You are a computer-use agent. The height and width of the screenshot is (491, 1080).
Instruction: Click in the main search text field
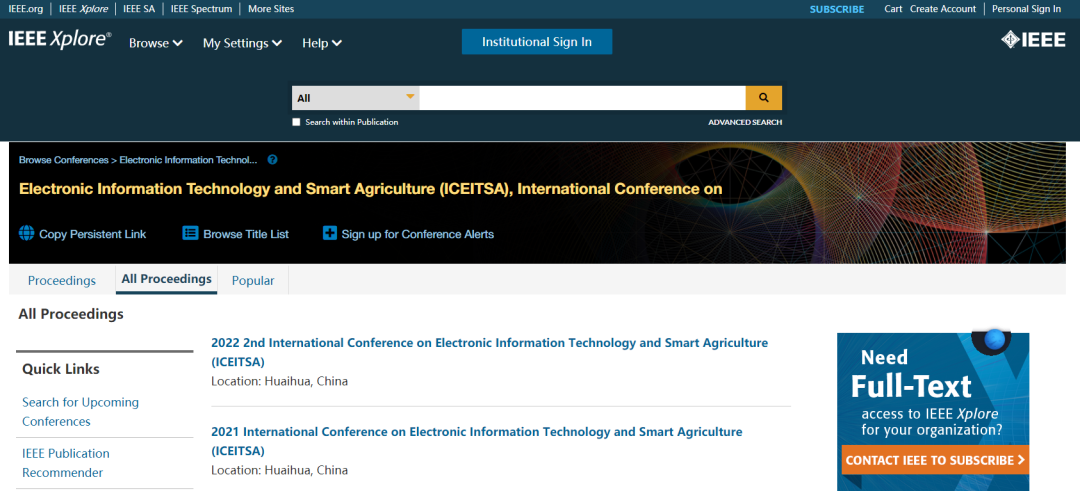(583, 98)
